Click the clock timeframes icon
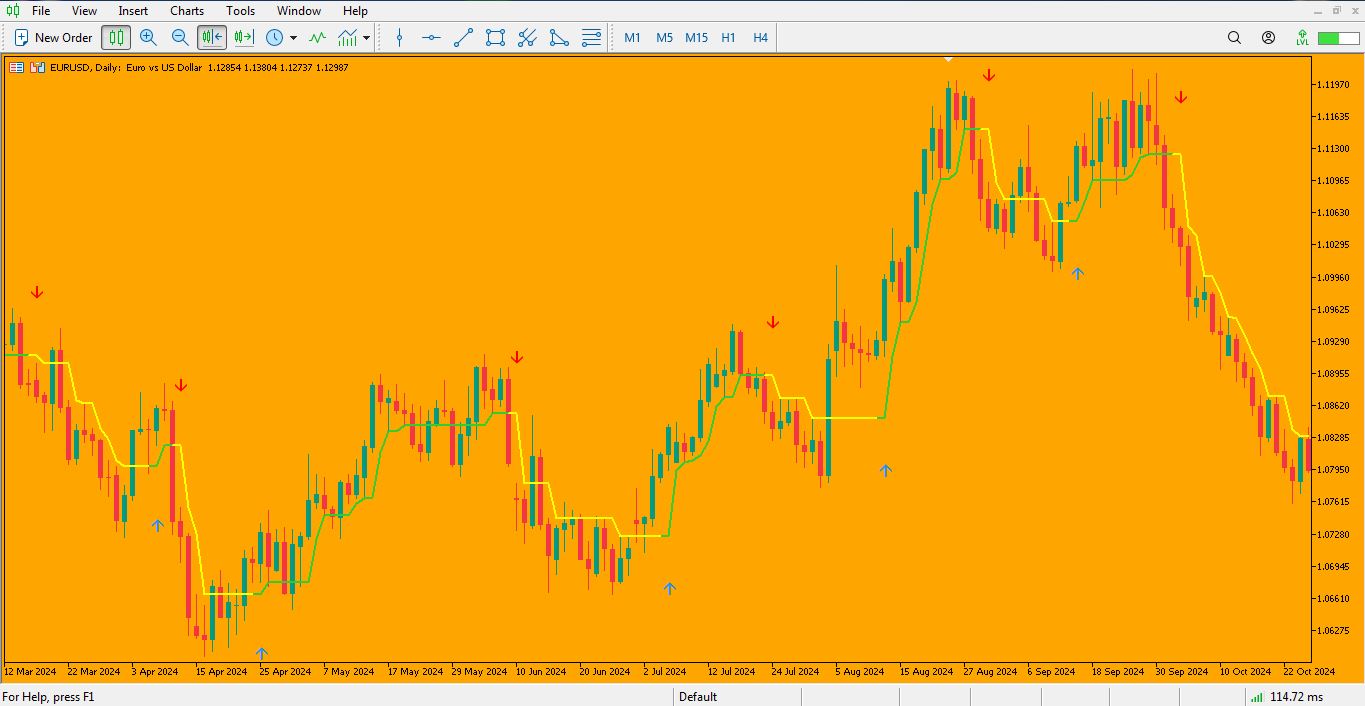Viewport: 1365px width, 706px height. pos(274,38)
